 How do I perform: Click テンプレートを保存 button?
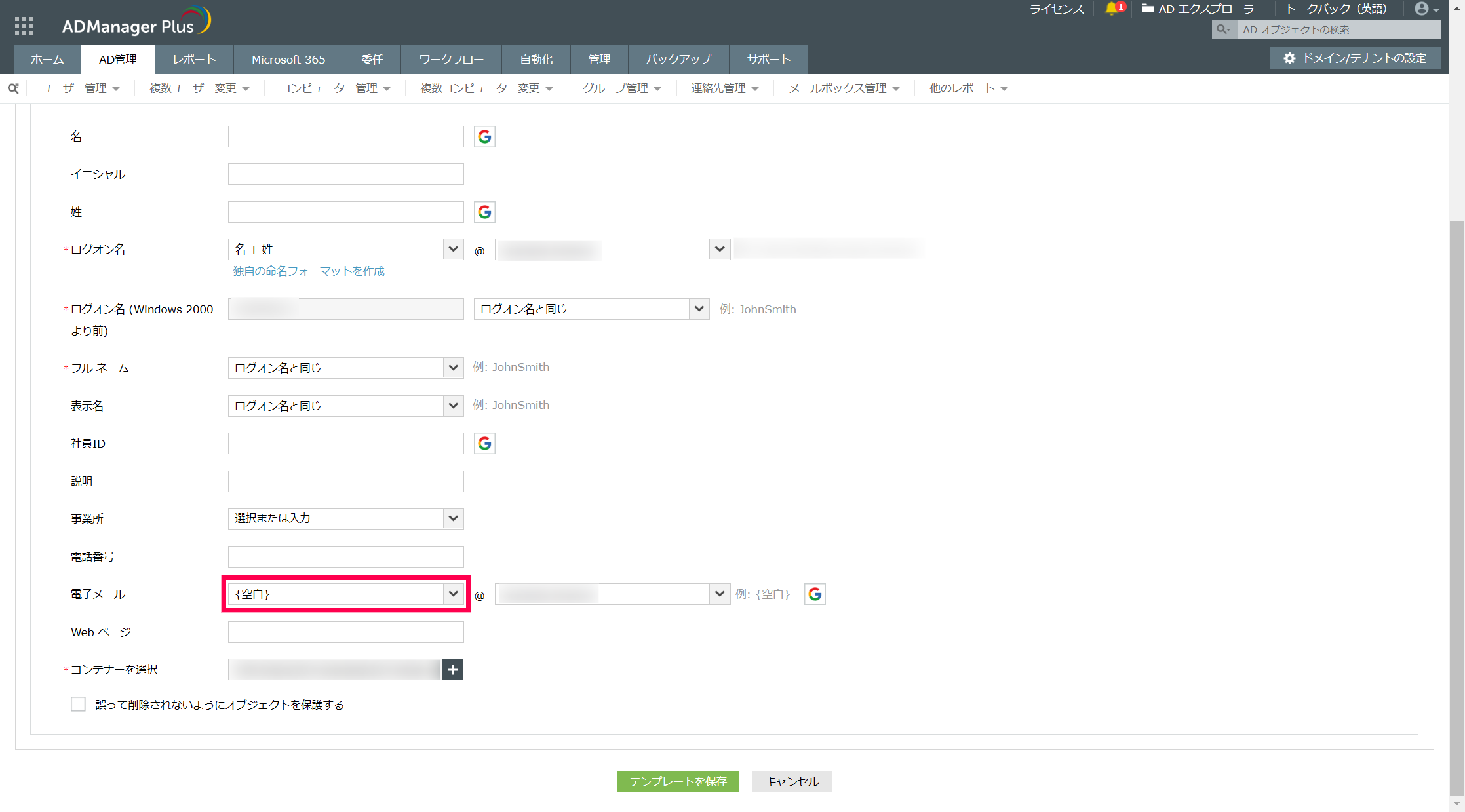(x=678, y=781)
